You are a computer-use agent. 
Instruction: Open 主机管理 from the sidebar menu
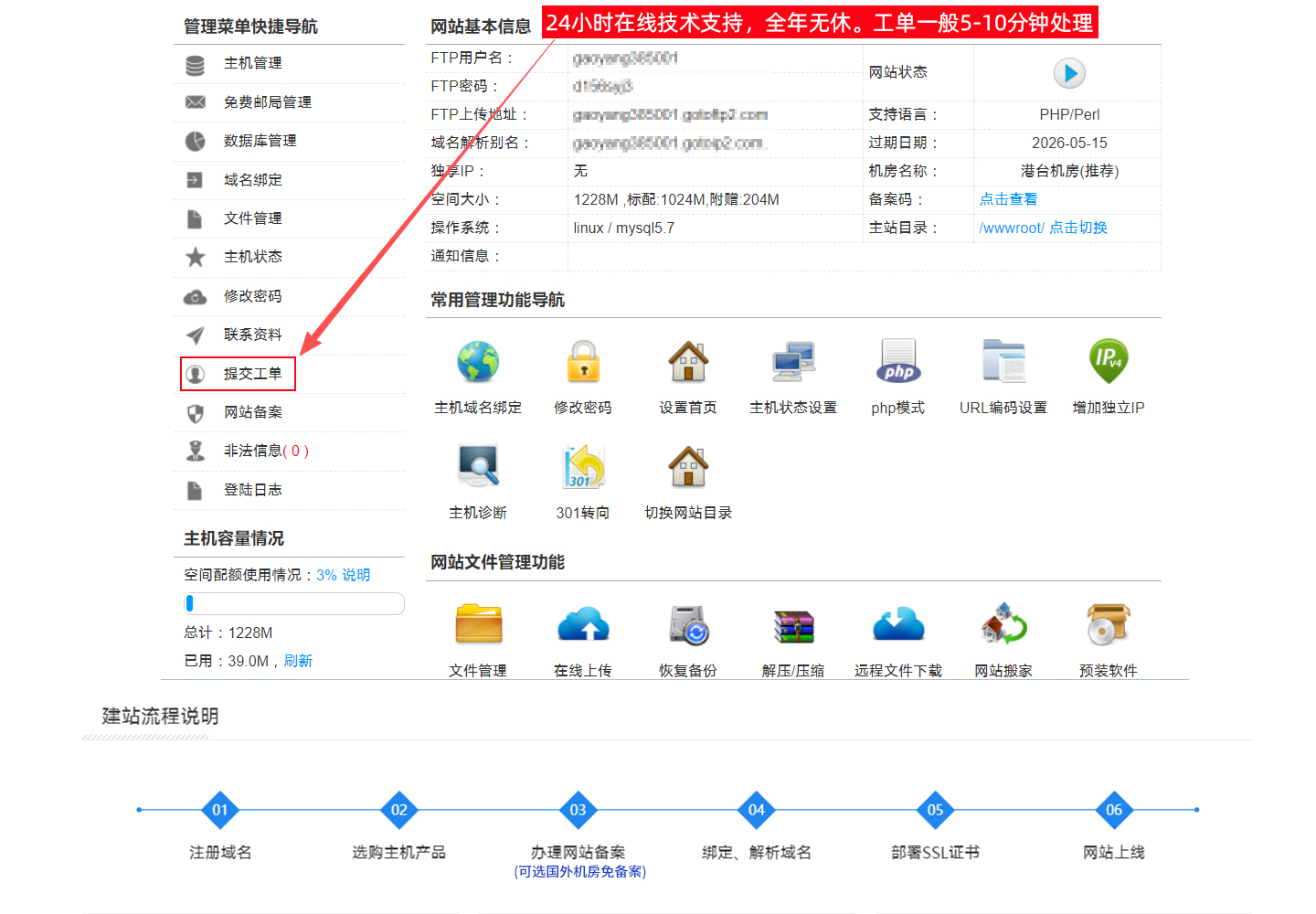pyautogui.click(x=252, y=63)
